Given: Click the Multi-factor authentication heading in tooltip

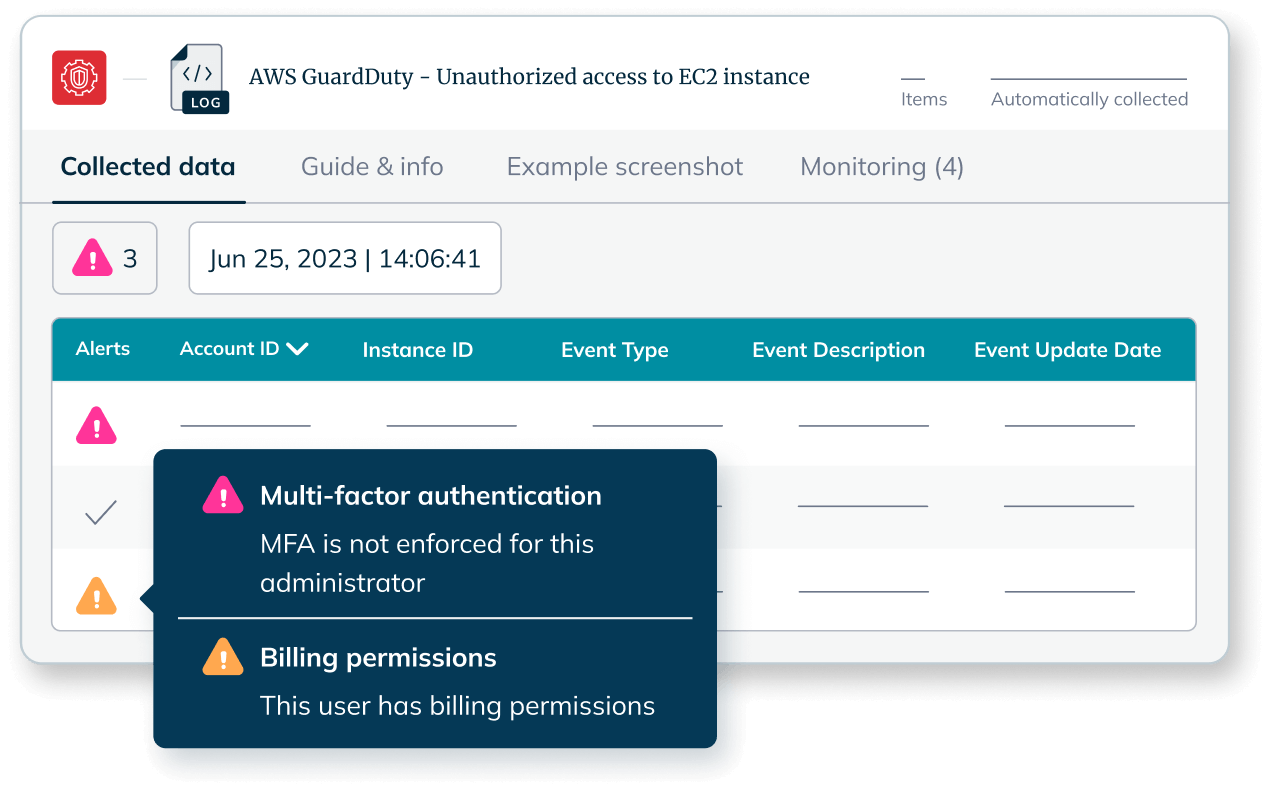Looking at the screenshot, I should pos(431,496).
